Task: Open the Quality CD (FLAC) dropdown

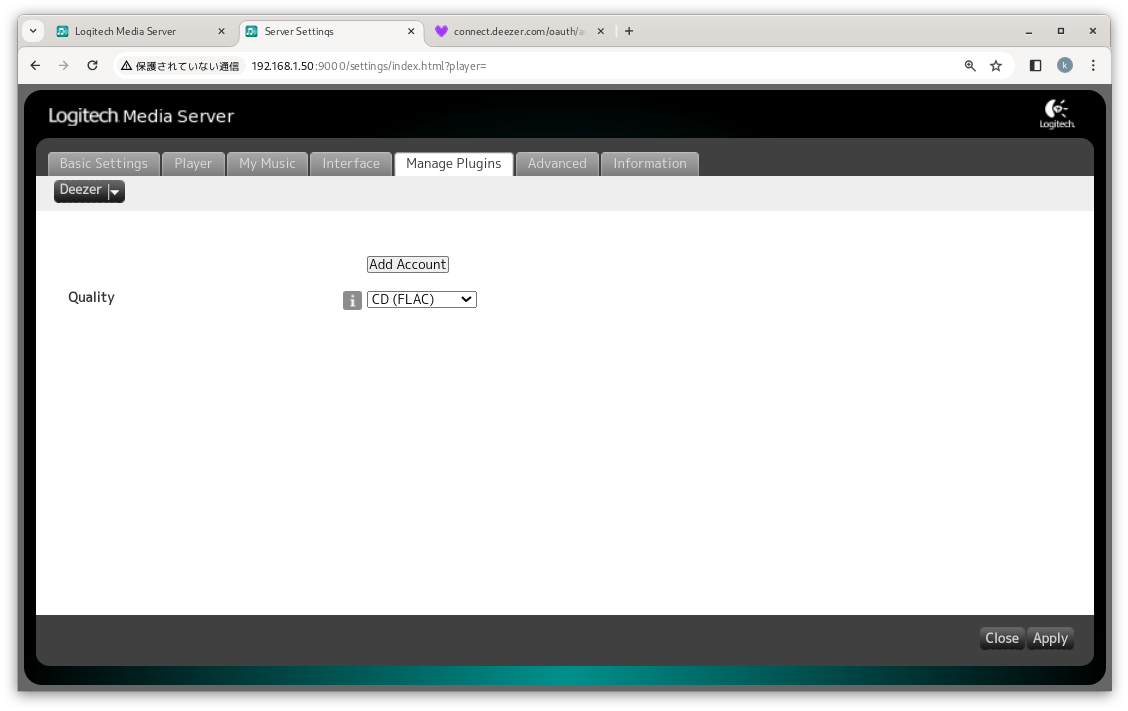Action: [x=422, y=299]
